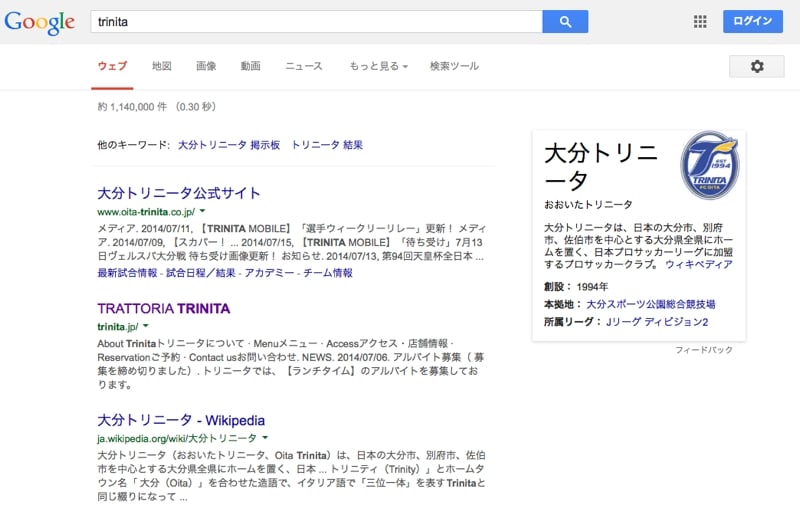Viewport: 800px width, 512px height.
Task: Go to the ニュース tab
Action: click(x=304, y=66)
